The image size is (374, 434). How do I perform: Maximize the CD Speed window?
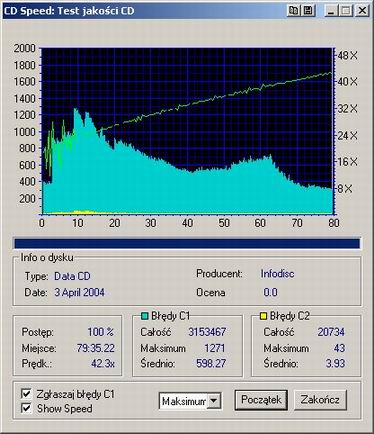346,11
